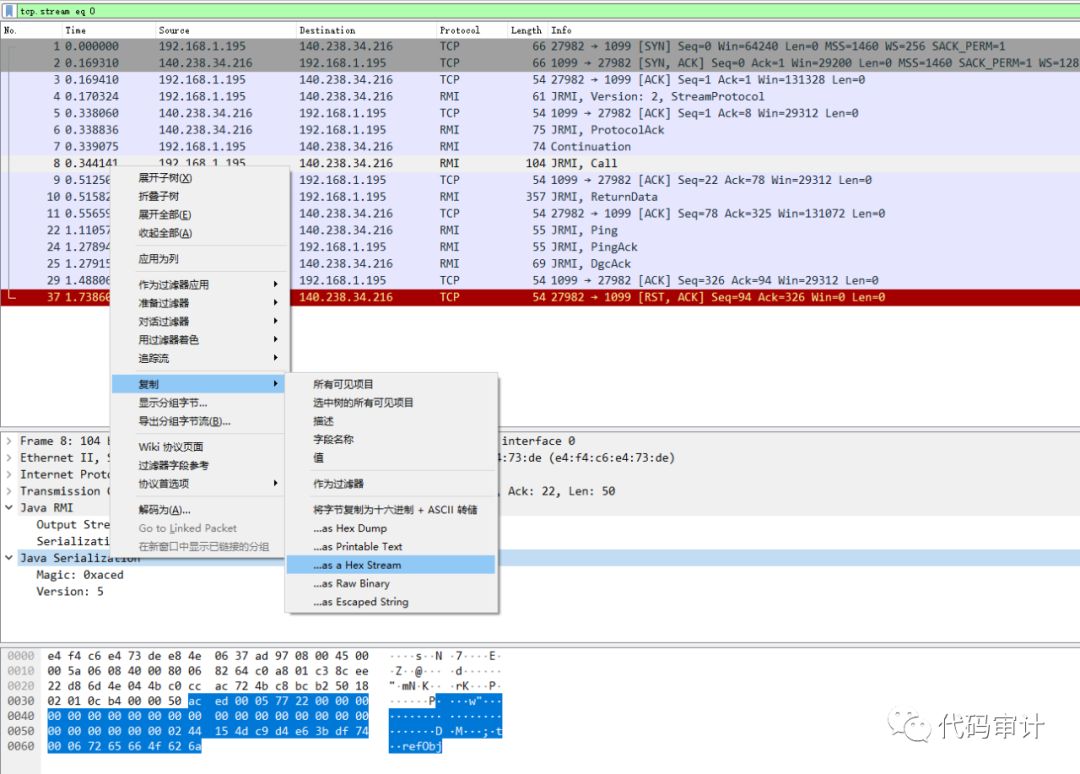Select packet 4 "JRMI, Version: 2, StreamProtocol"
This screenshot has width=1080, height=774.
click(x=540, y=96)
